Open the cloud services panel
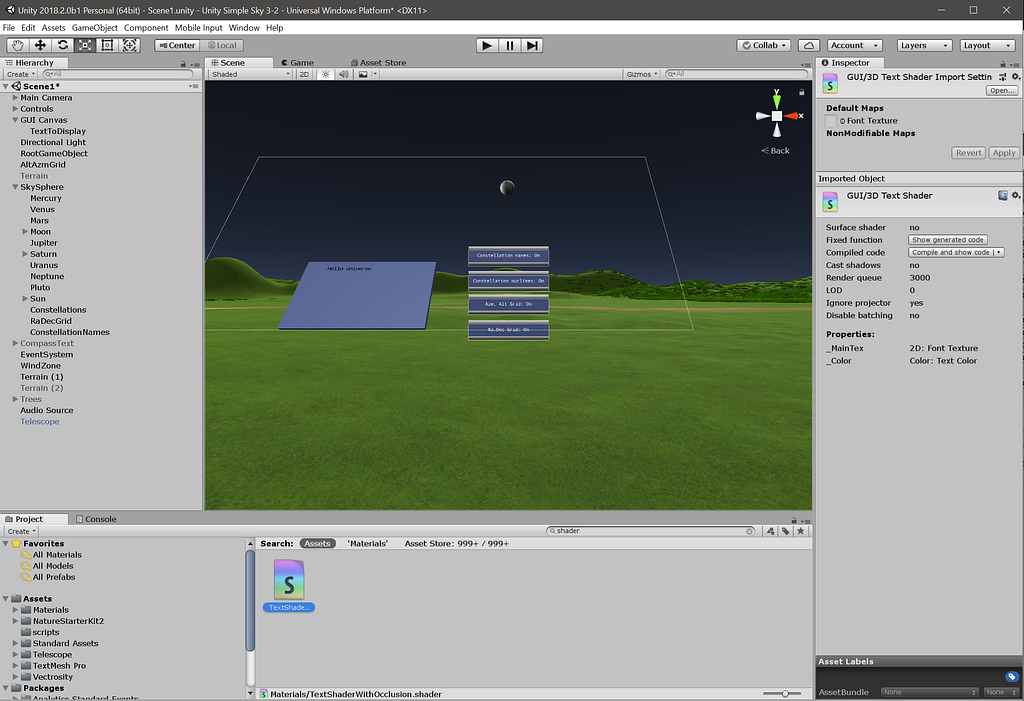This screenshot has width=1024, height=701. 808,45
